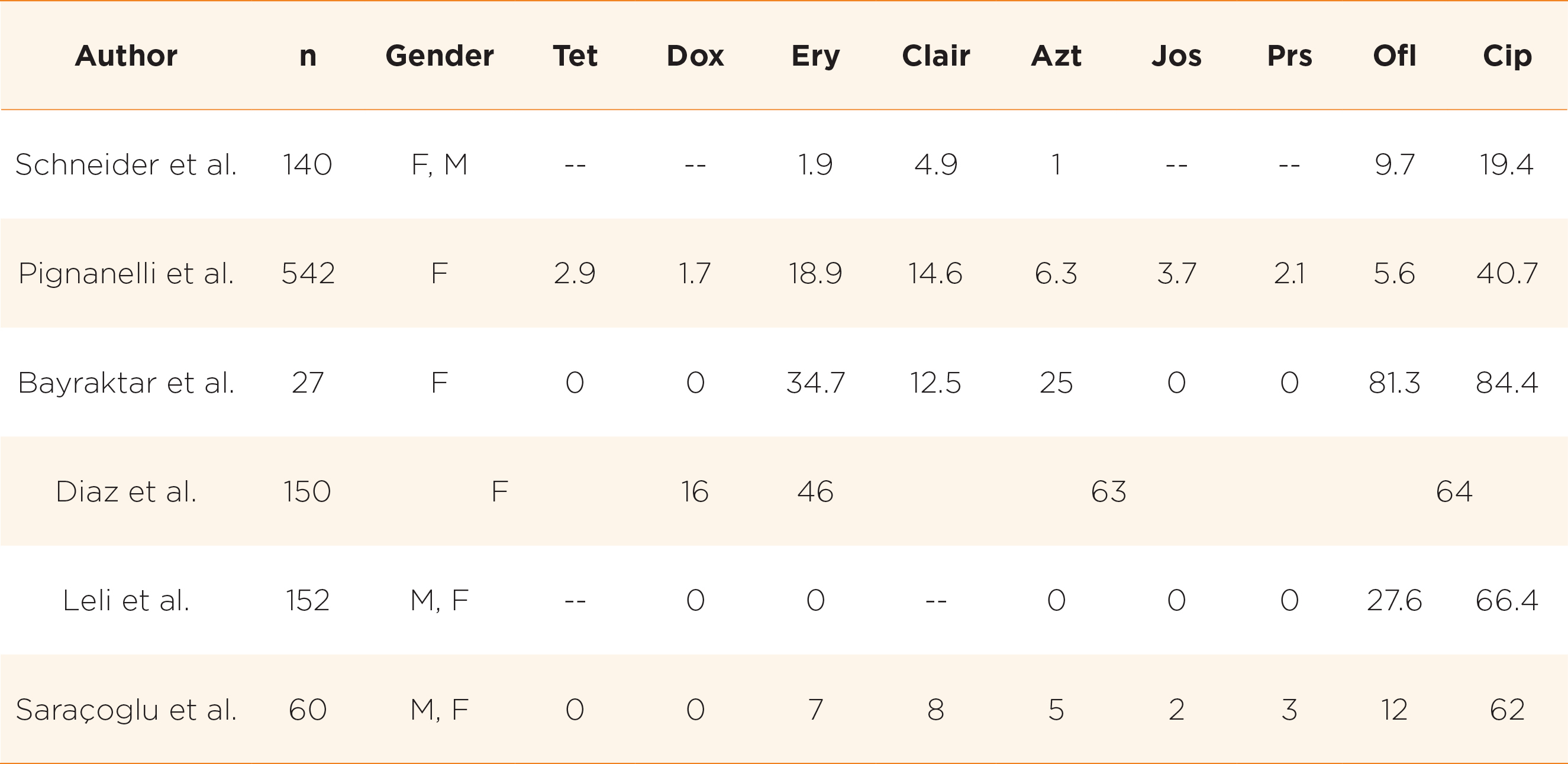Select the 34.7 Ery value
This screenshot has width=1568, height=764.
[815, 383]
